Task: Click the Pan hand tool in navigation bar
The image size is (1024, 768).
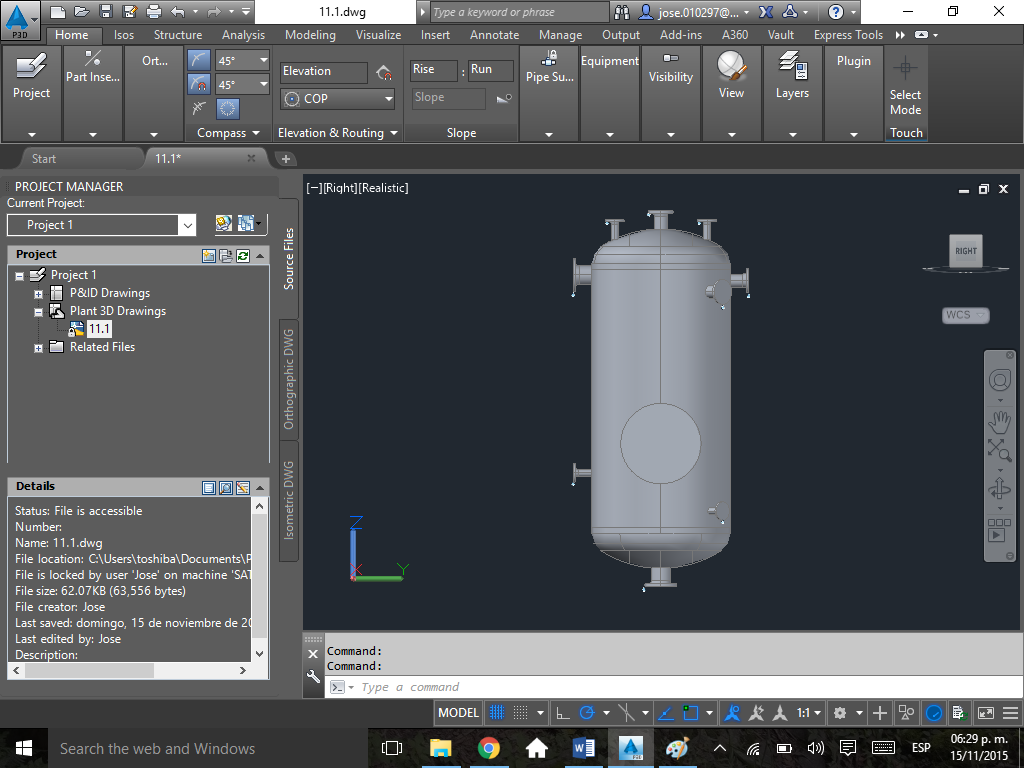Action: pos(999,423)
